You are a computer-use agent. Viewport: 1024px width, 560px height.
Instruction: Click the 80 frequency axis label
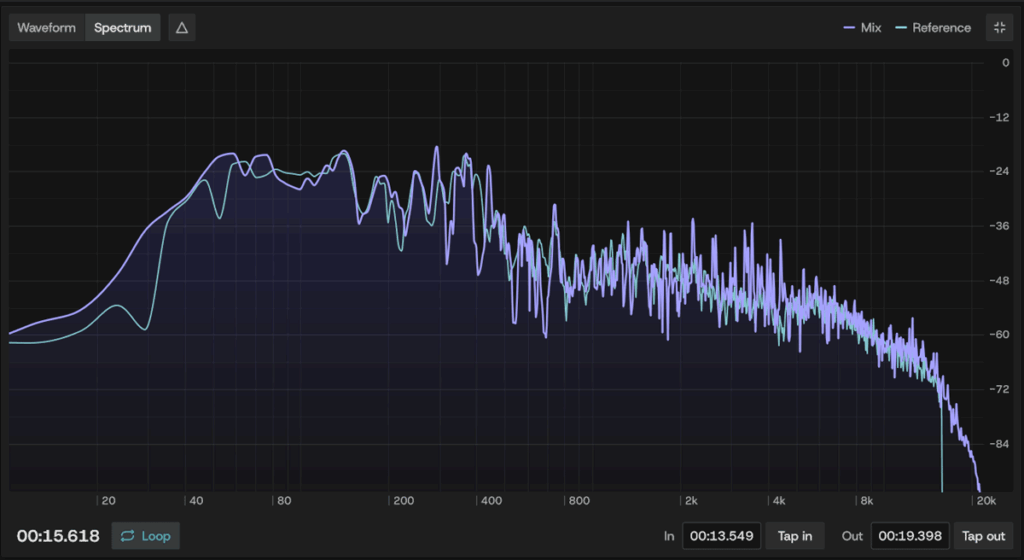[x=284, y=501]
